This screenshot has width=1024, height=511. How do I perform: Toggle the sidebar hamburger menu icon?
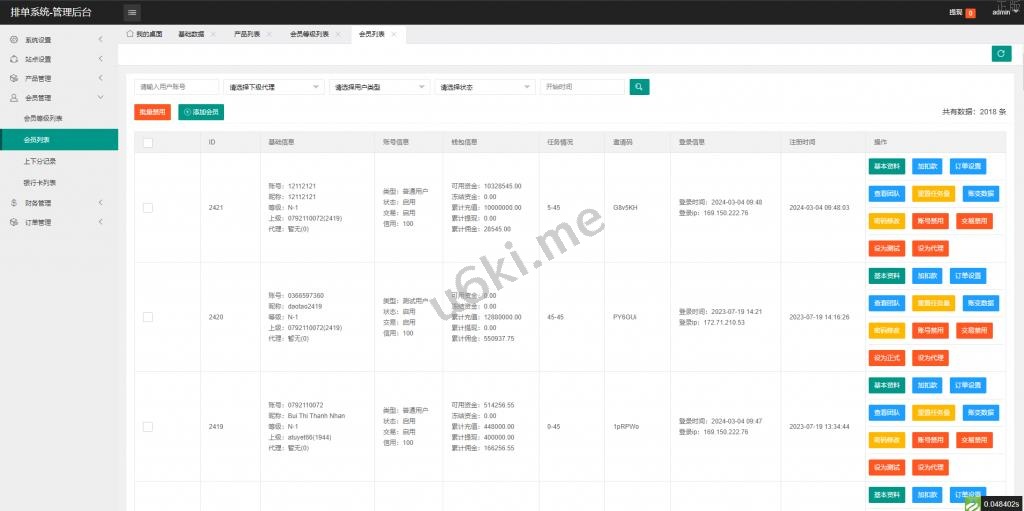click(133, 12)
